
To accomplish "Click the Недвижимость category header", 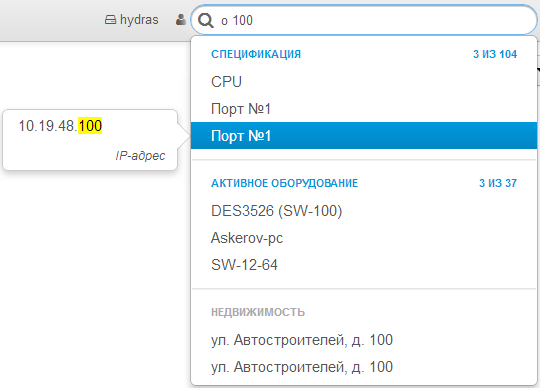I will click(x=258, y=312).
